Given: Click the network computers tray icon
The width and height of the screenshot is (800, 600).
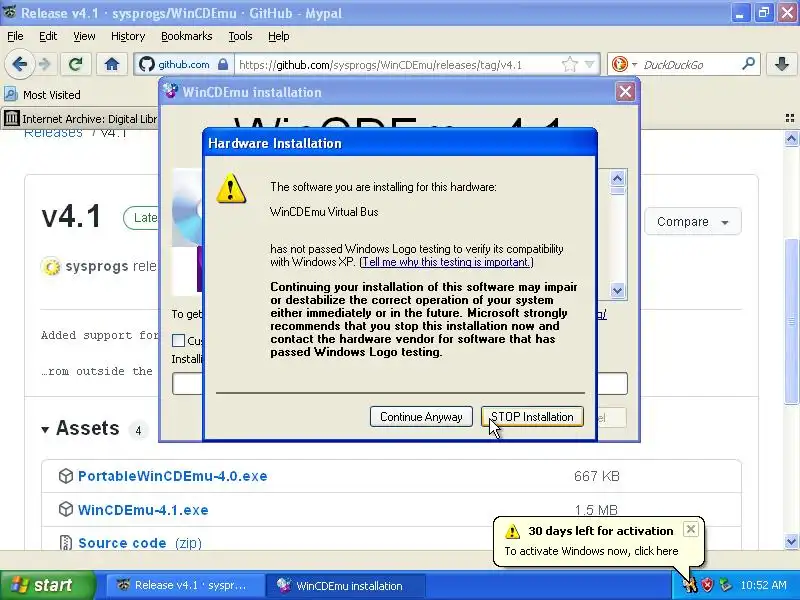Looking at the screenshot, I should pos(724,585).
